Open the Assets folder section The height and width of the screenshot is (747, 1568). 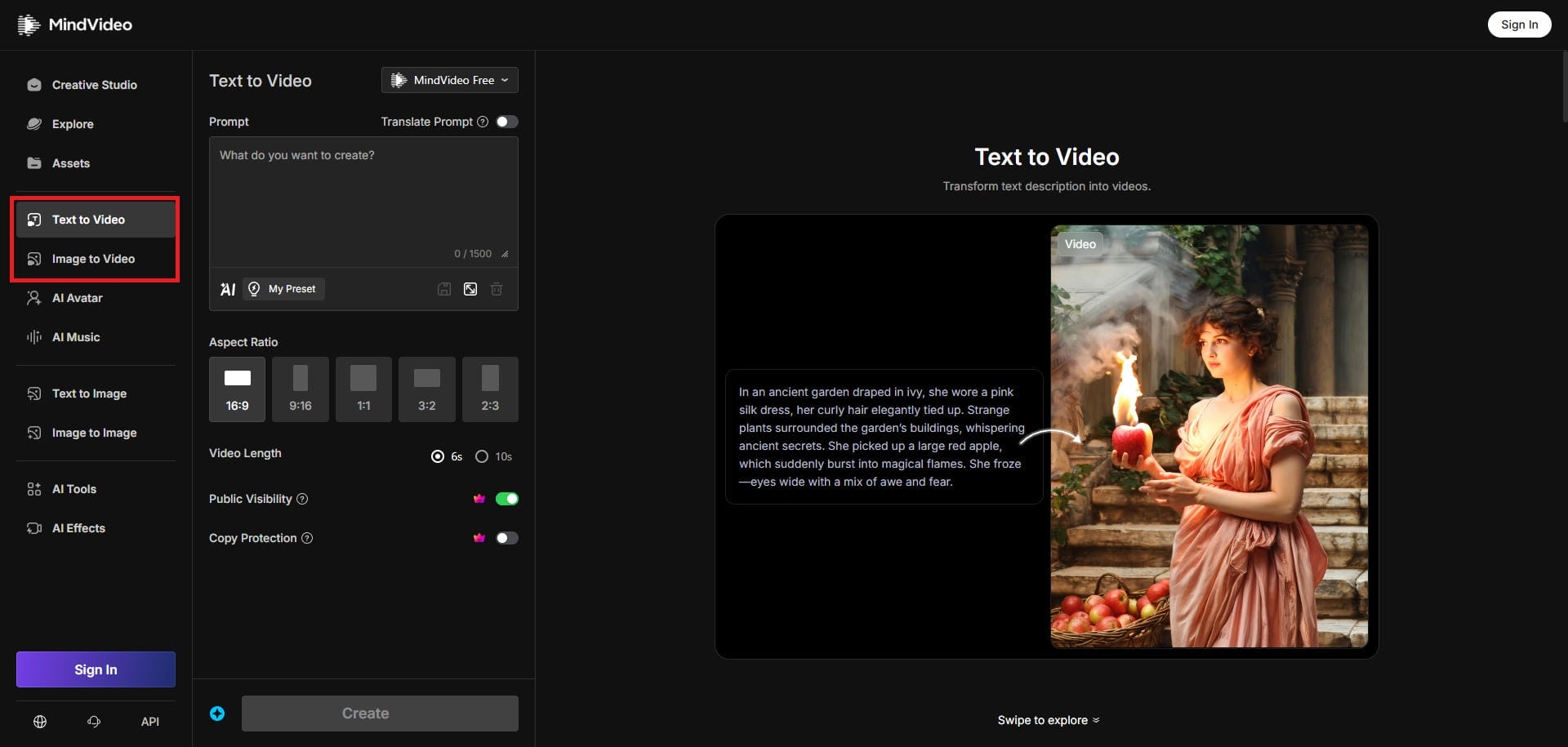tap(96, 163)
